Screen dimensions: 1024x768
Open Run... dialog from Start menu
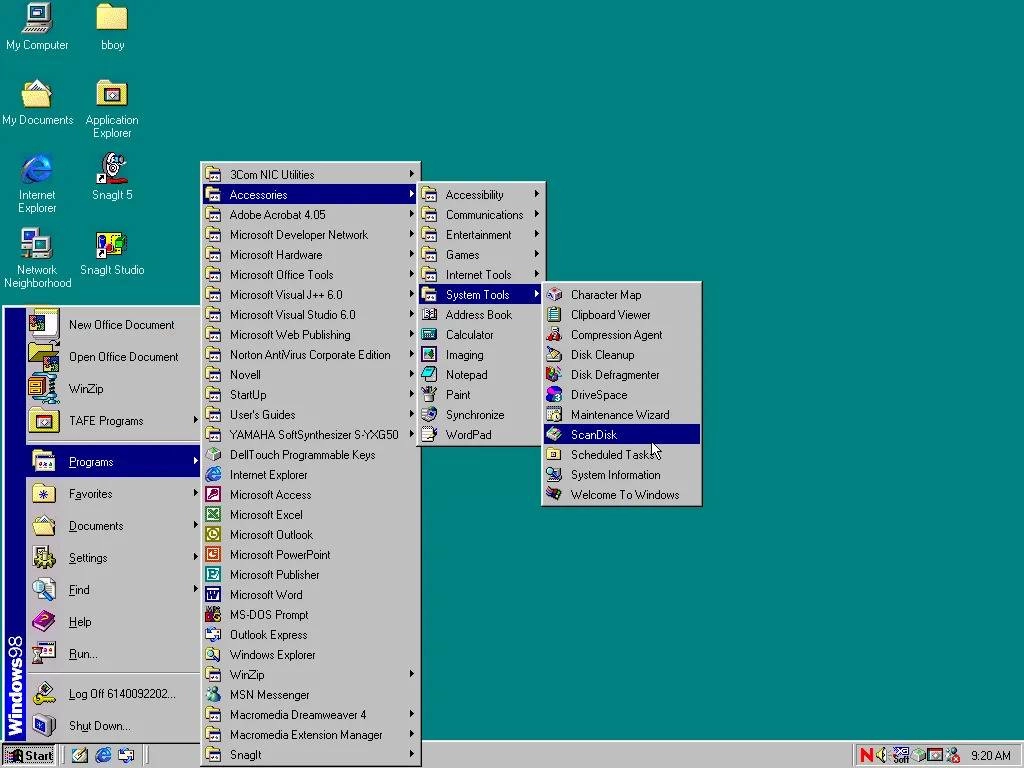(114, 654)
